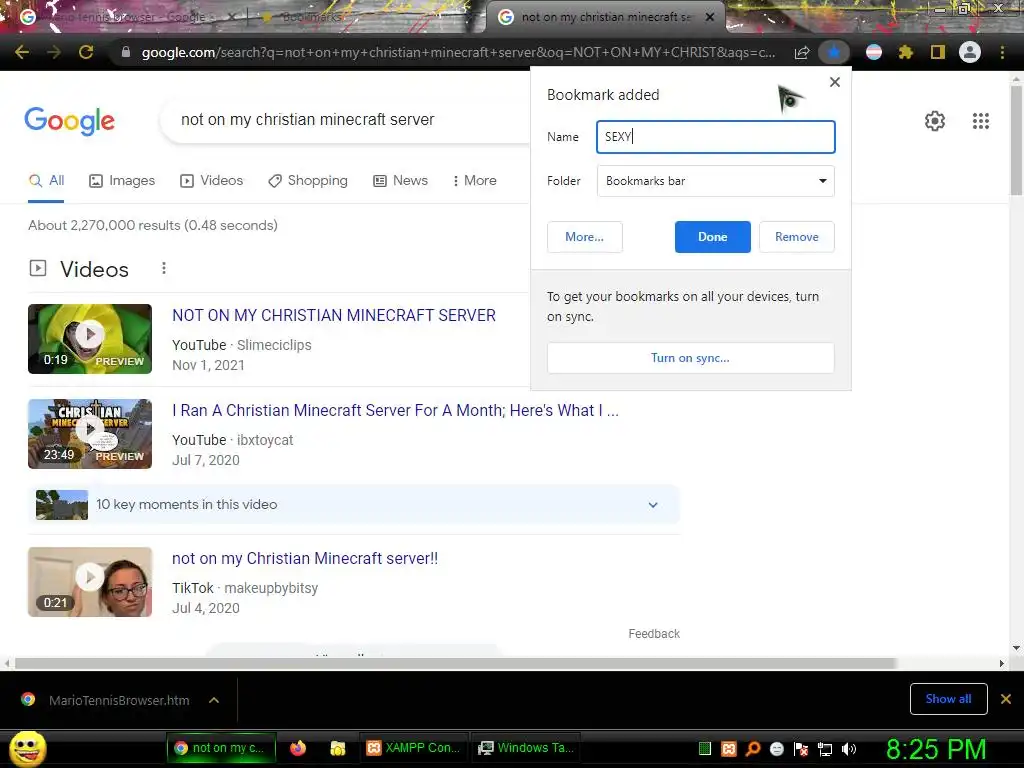Open the Shopping search tab

point(308,181)
